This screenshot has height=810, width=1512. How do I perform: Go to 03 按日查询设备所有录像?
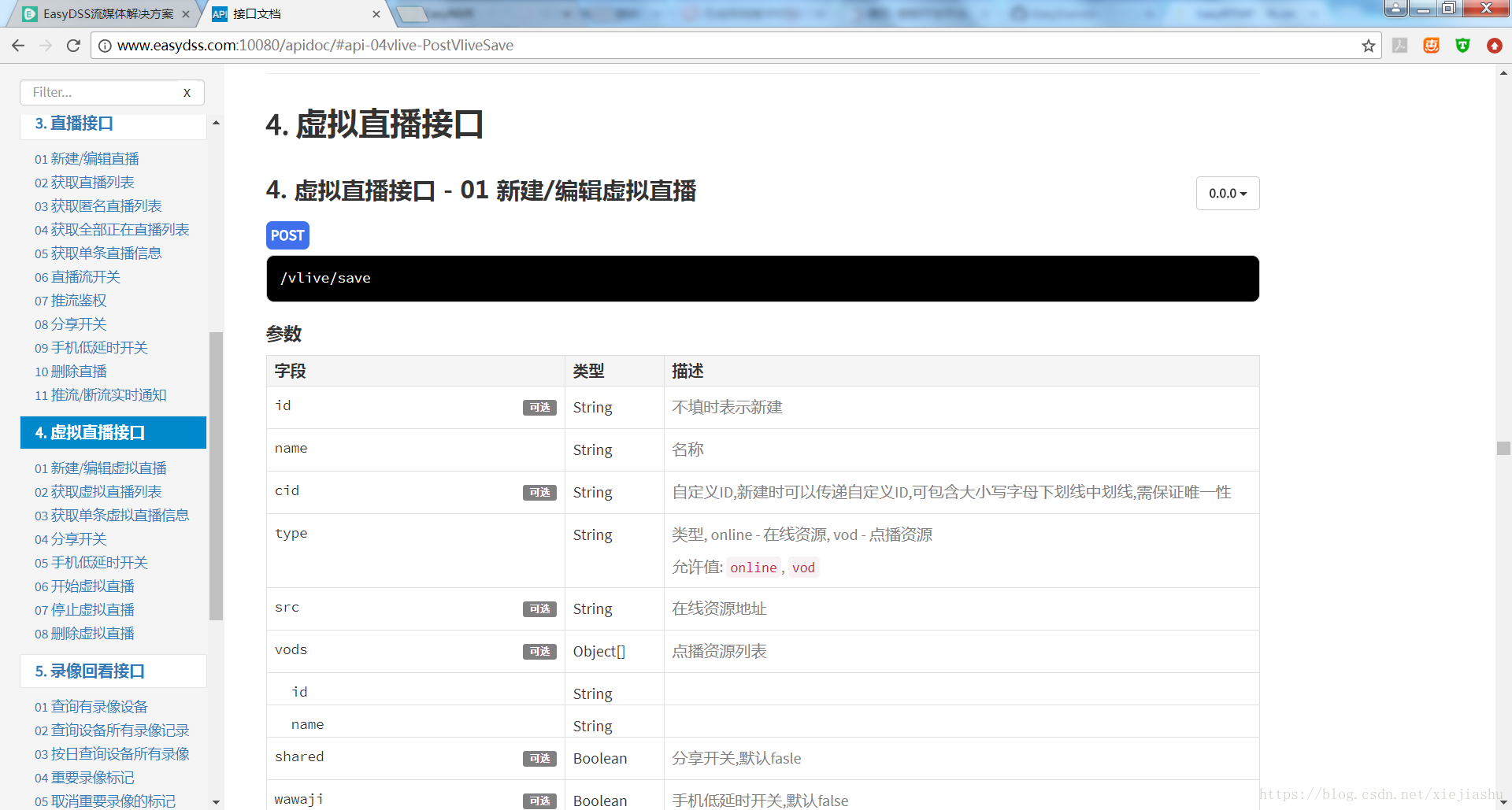(112, 754)
